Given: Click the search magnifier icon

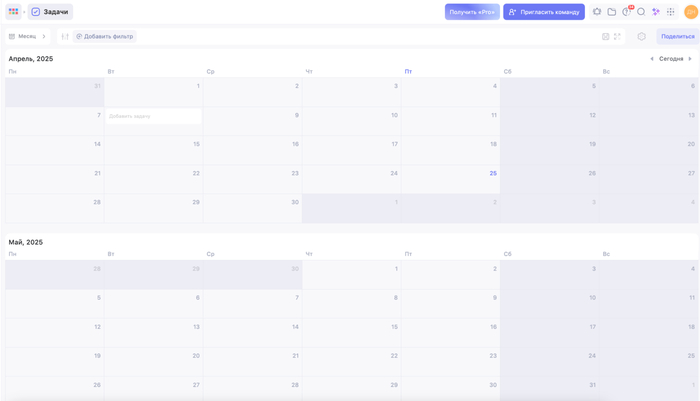Looking at the screenshot, I should point(641,12).
